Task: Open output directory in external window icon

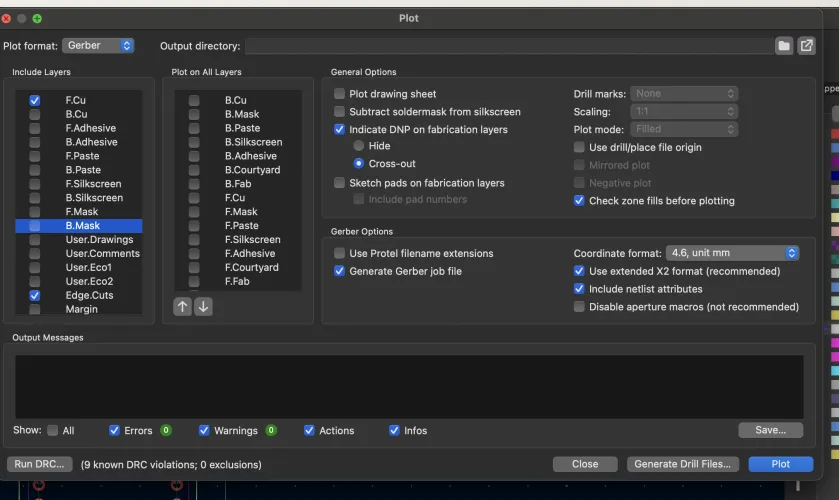Action: click(x=806, y=46)
